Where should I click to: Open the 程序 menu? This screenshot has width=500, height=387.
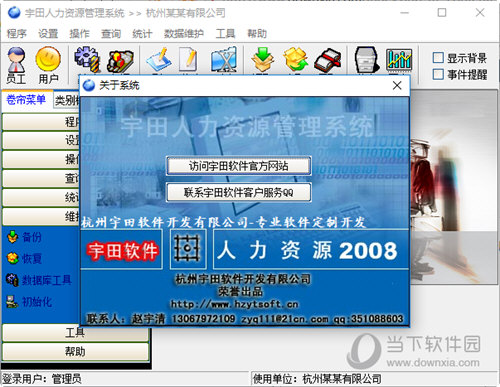pyautogui.click(x=16, y=33)
